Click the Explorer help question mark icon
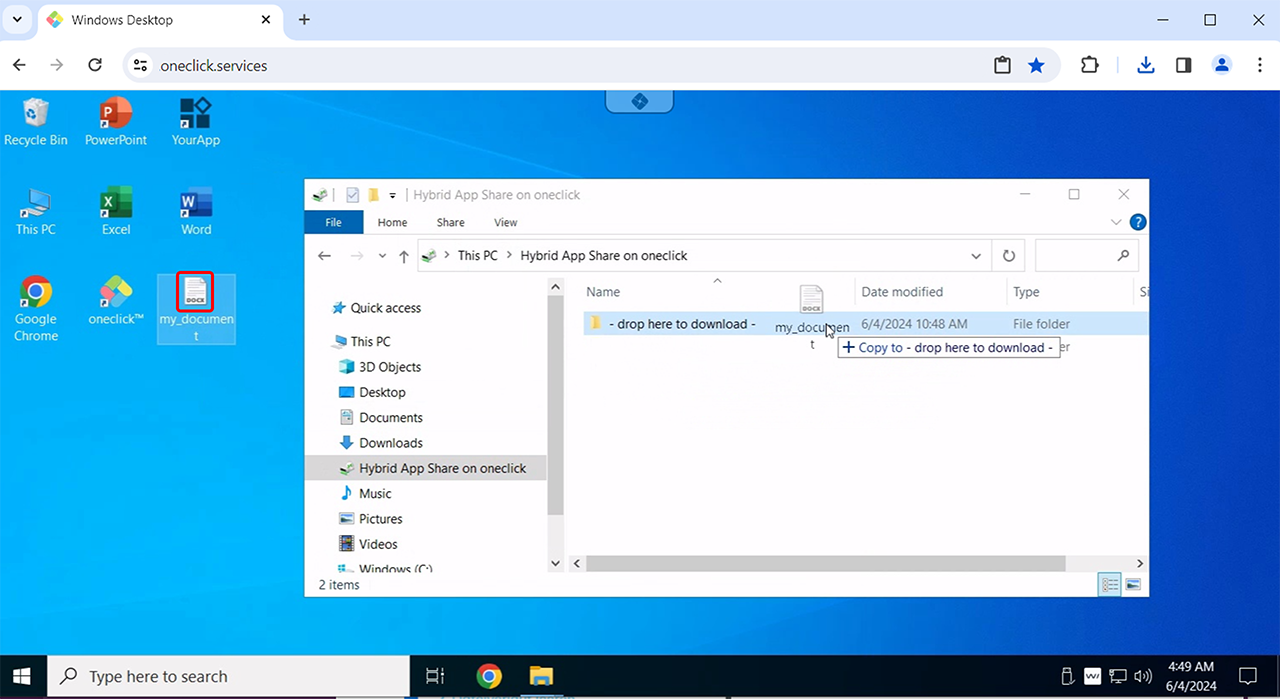Viewport: 1280px width, 699px height. [1137, 222]
